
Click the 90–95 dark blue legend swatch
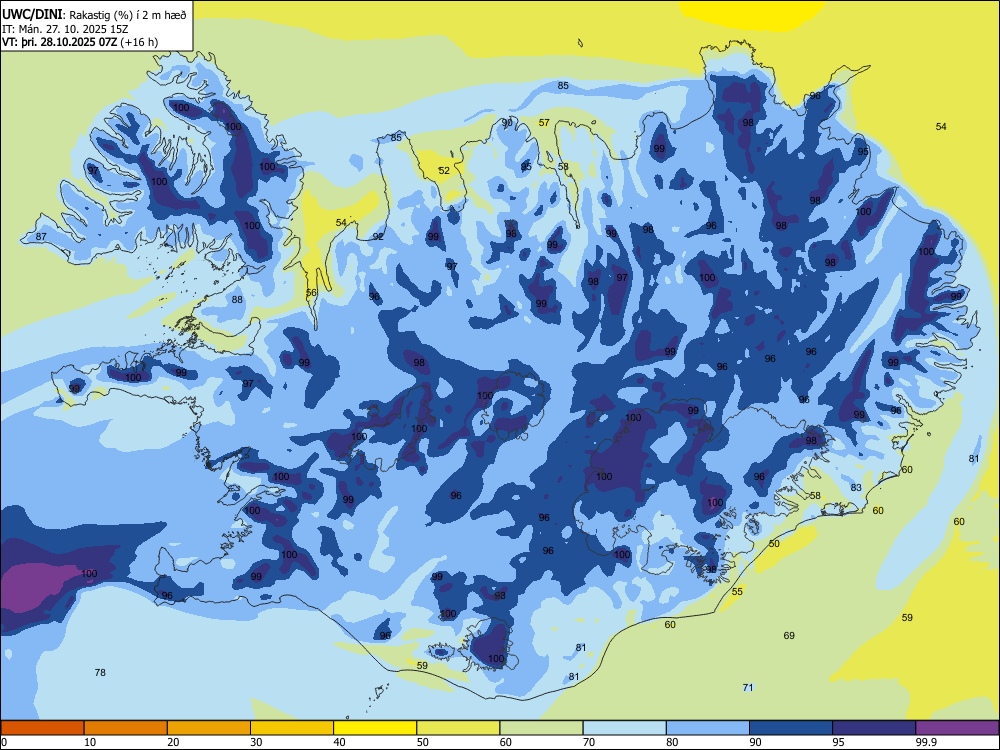pos(791,728)
